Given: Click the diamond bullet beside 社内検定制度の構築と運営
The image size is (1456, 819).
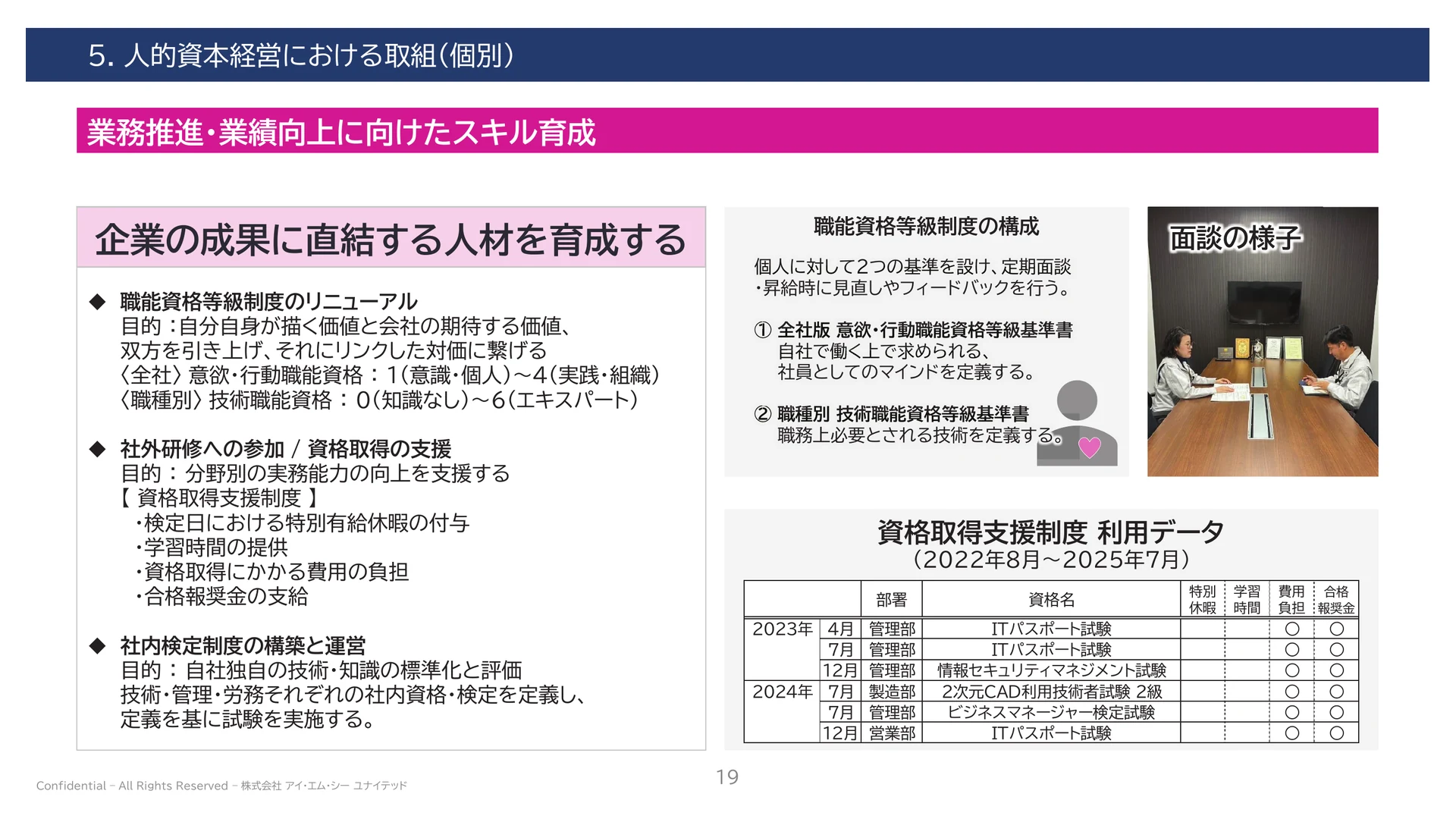Looking at the screenshot, I should [97, 646].
